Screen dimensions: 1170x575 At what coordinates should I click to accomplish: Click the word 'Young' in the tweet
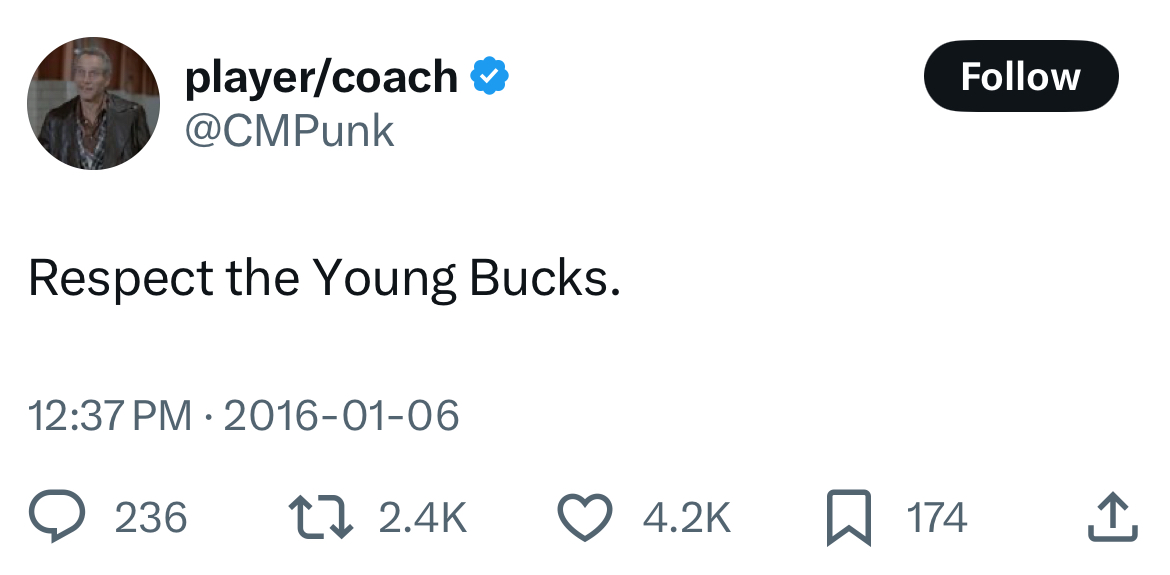point(384,279)
